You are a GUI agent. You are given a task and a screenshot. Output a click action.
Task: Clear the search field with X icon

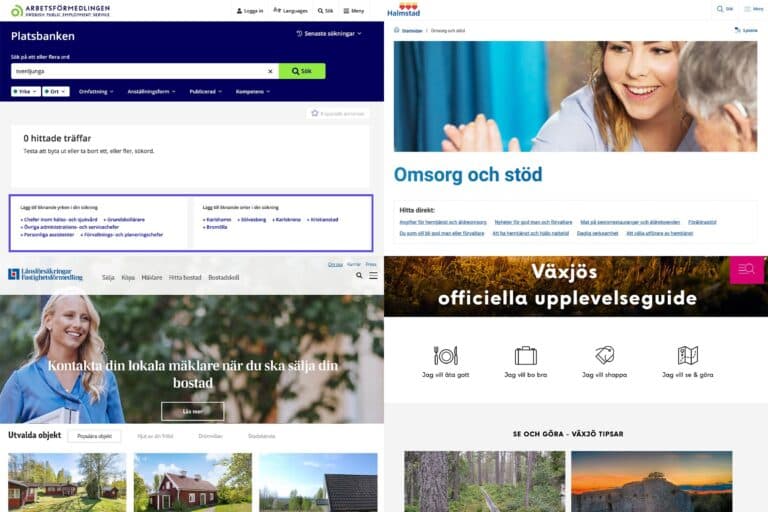click(x=270, y=72)
